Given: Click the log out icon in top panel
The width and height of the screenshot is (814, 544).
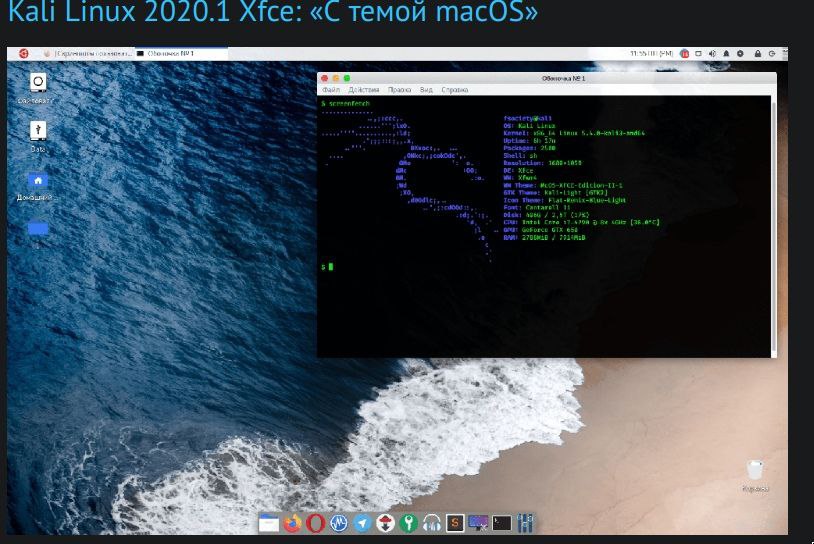Looking at the screenshot, I should (x=772, y=53).
